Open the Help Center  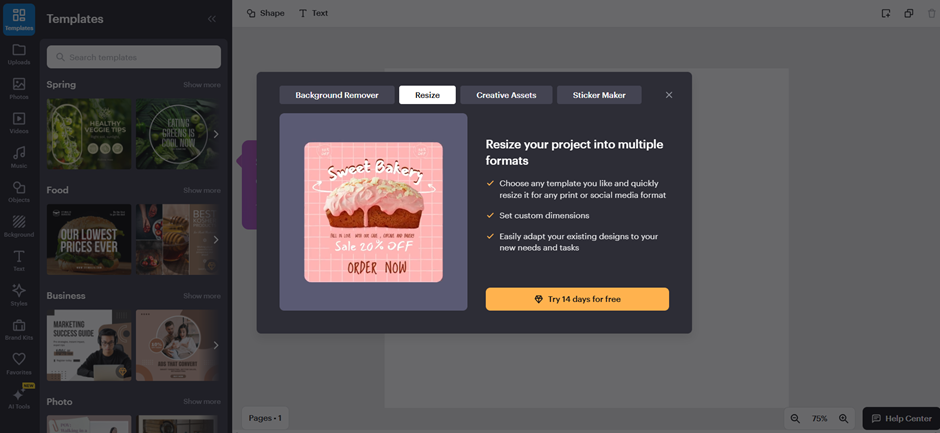coord(900,418)
